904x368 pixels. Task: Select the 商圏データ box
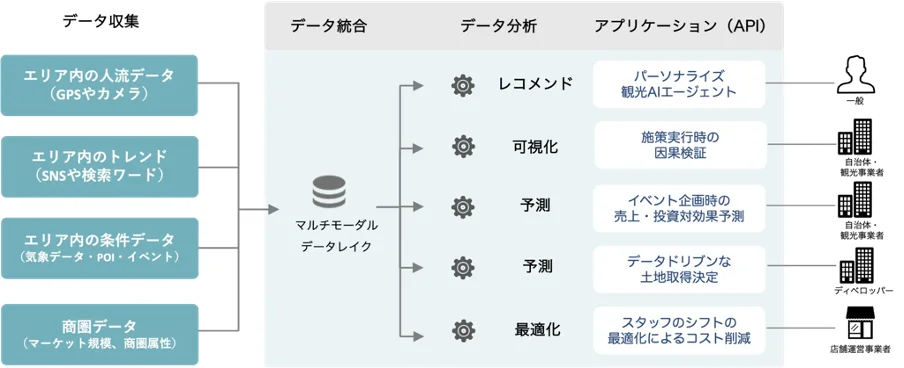pyautogui.click(x=99, y=335)
